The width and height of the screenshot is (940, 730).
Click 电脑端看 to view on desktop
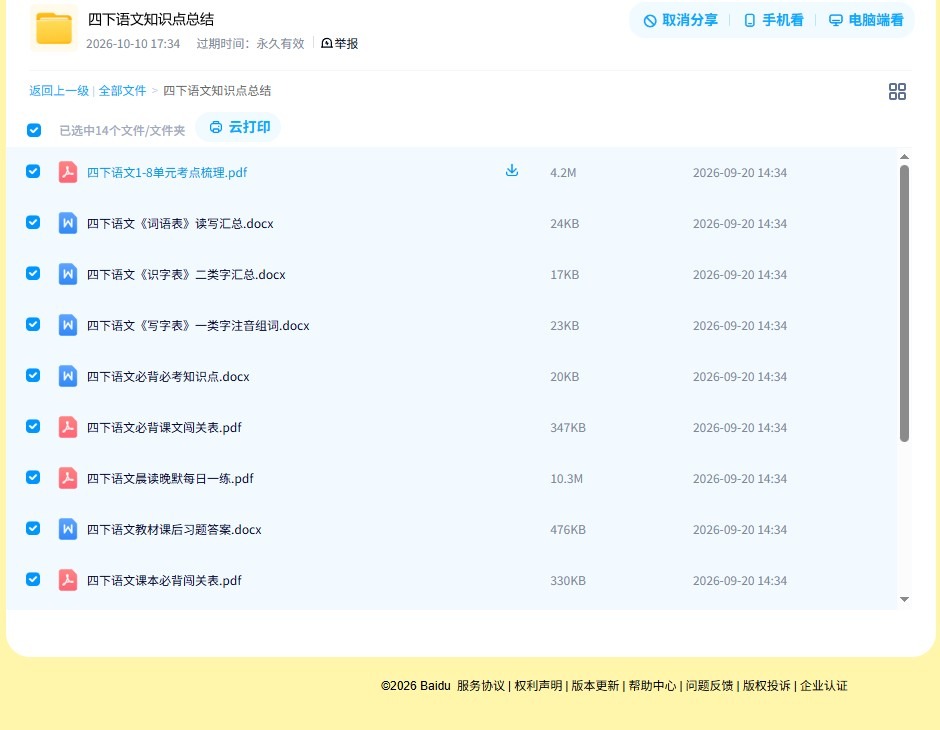(x=866, y=20)
